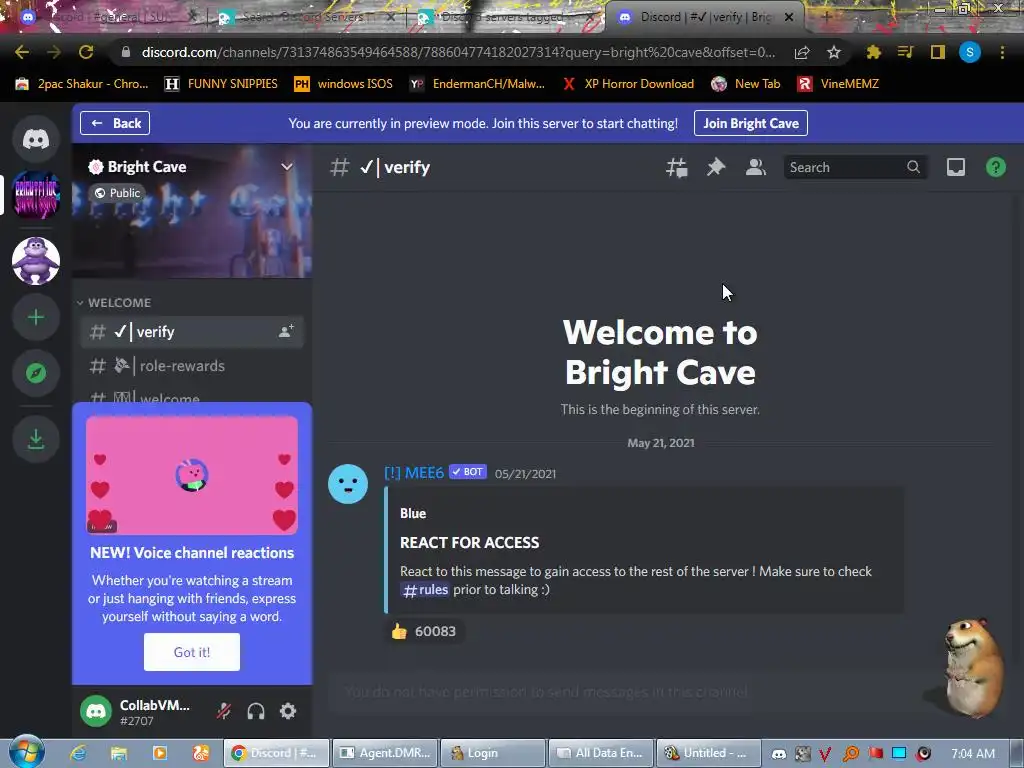Click the CollabVM user avatar

(96, 711)
